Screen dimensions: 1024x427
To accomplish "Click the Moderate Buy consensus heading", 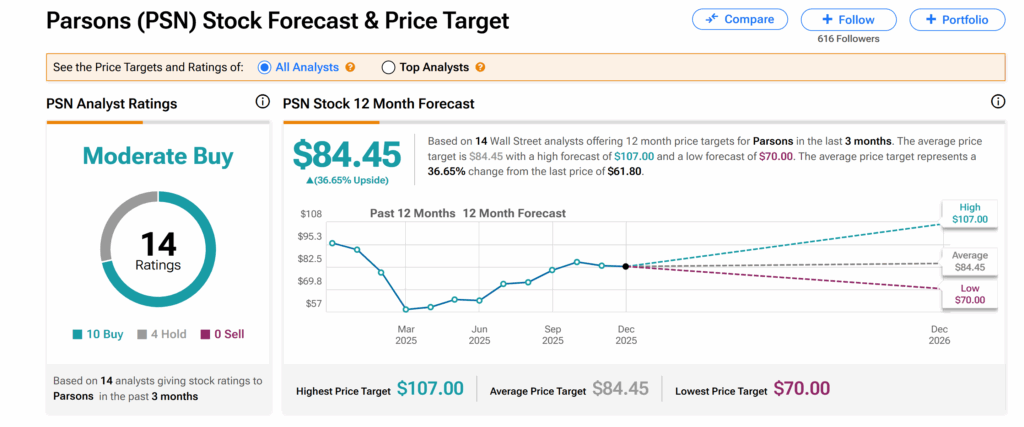I will [158, 156].
